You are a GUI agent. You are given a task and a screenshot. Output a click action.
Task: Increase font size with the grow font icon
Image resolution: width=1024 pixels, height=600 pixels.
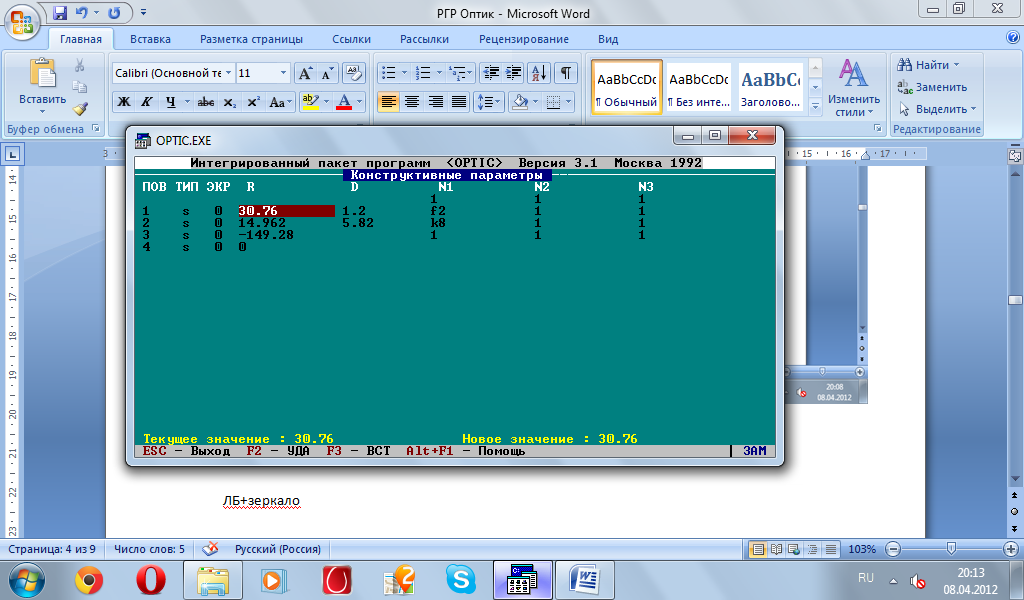[x=305, y=73]
